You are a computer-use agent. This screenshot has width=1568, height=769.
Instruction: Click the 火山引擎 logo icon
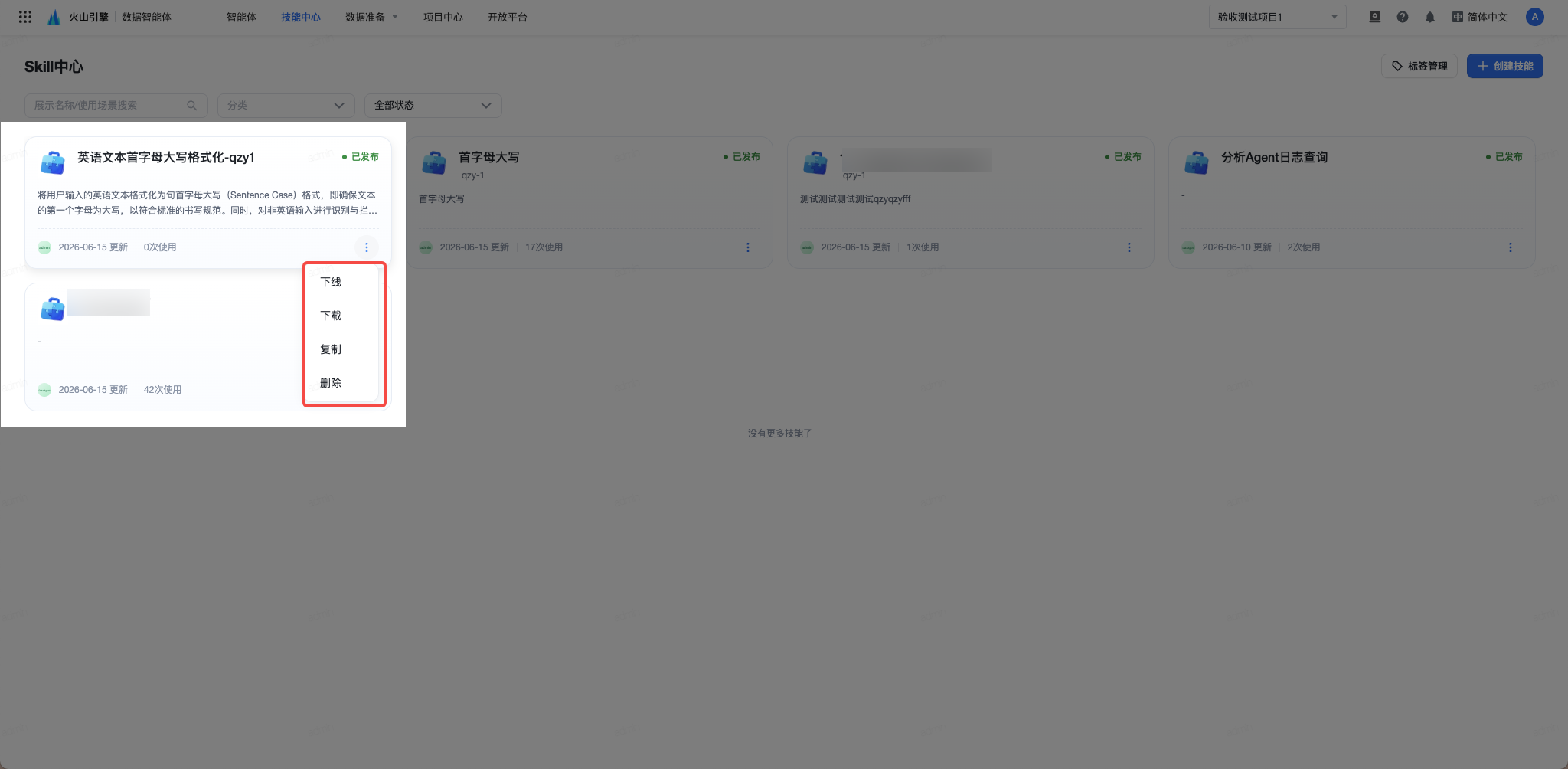coord(54,17)
